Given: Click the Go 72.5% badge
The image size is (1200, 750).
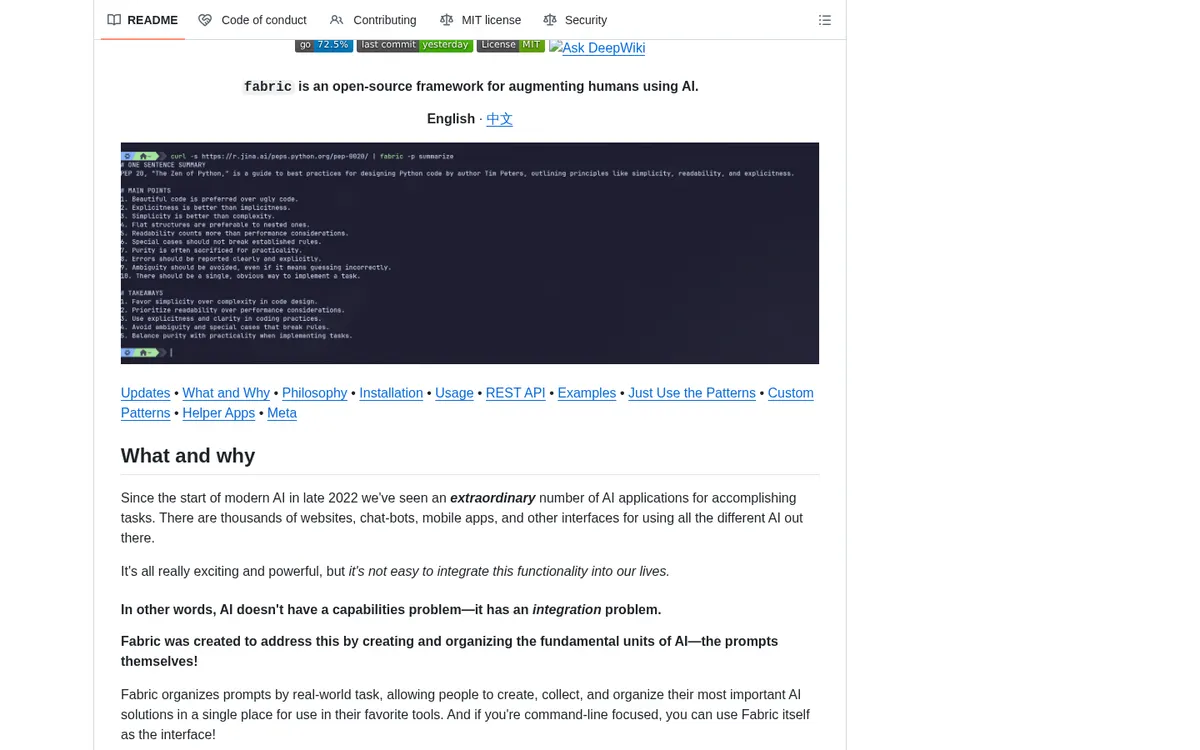Looking at the screenshot, I should [x=324, y=45].
